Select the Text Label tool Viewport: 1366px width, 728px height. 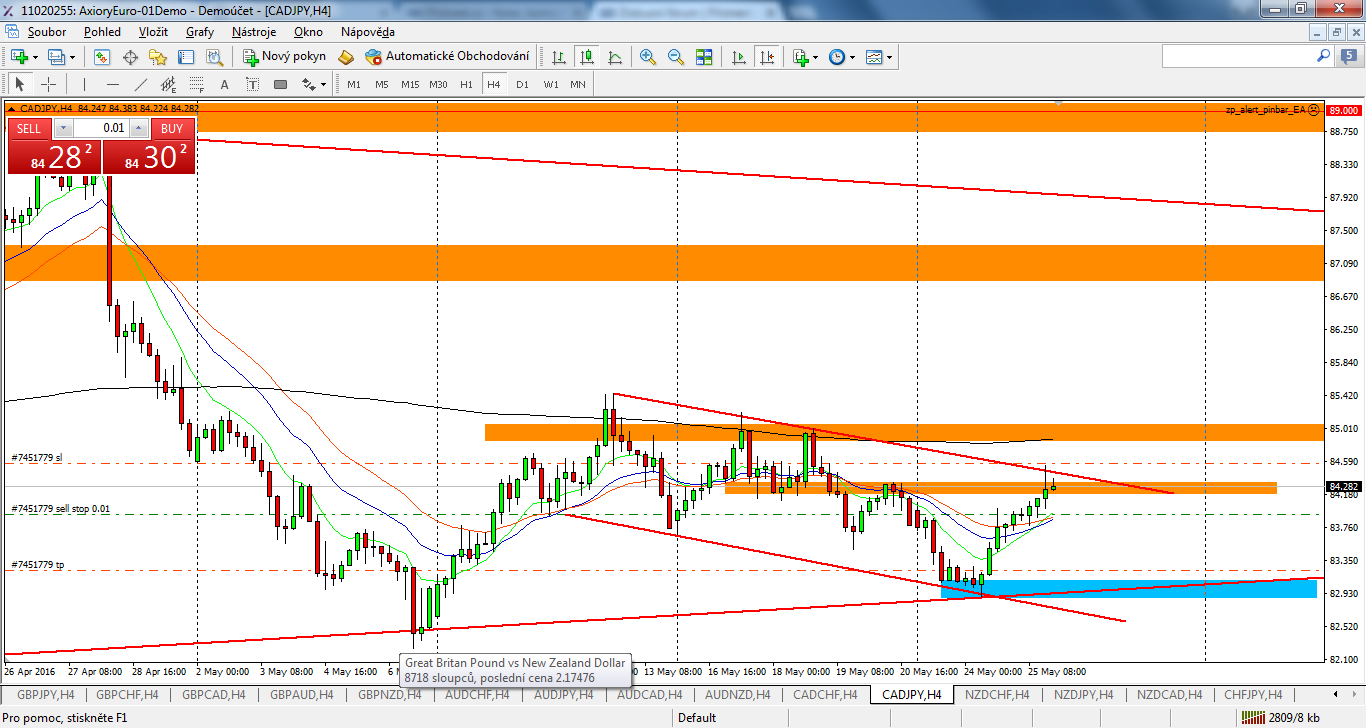(x=252, y=84)
